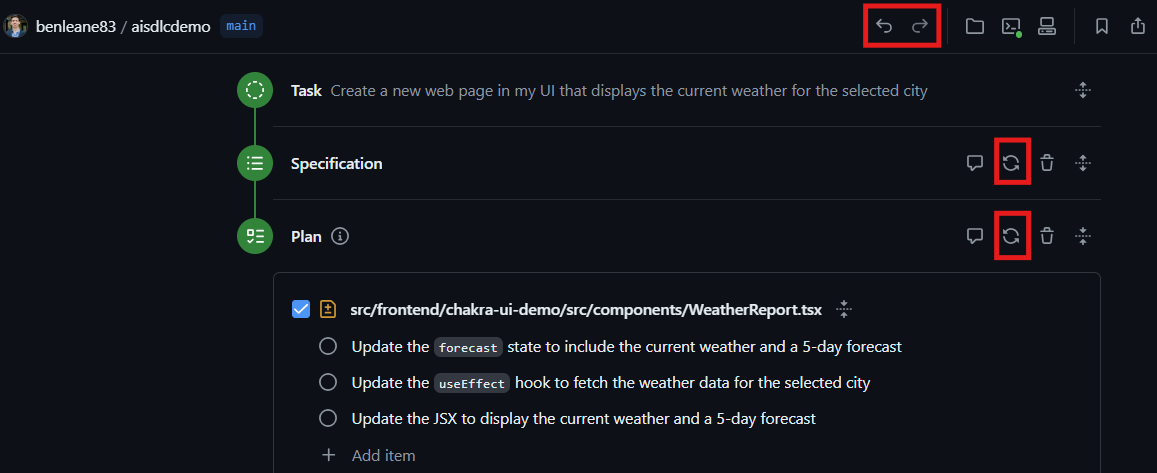The height and width of the screenshot is (473, 1157).
Task: Delete the Specification section
Action: tap(1046, 163)
